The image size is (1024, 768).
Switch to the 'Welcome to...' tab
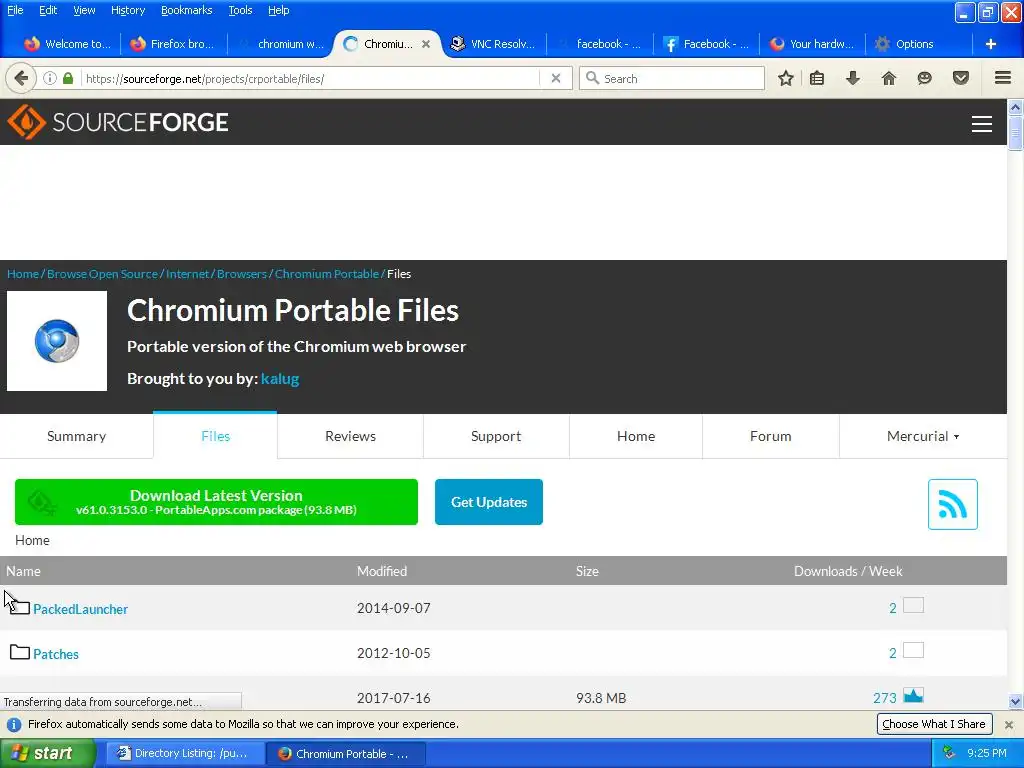click(x=68, y=44)
